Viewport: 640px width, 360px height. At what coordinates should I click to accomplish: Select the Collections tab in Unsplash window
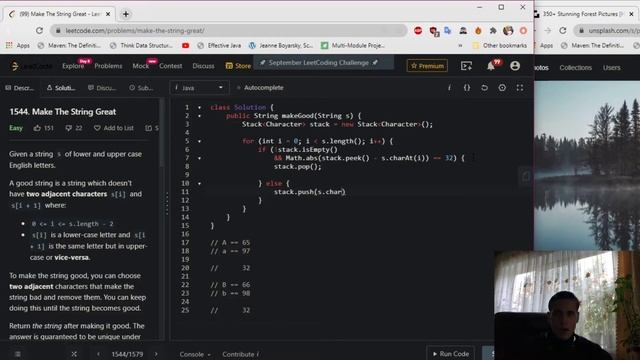tap(576, 68)
